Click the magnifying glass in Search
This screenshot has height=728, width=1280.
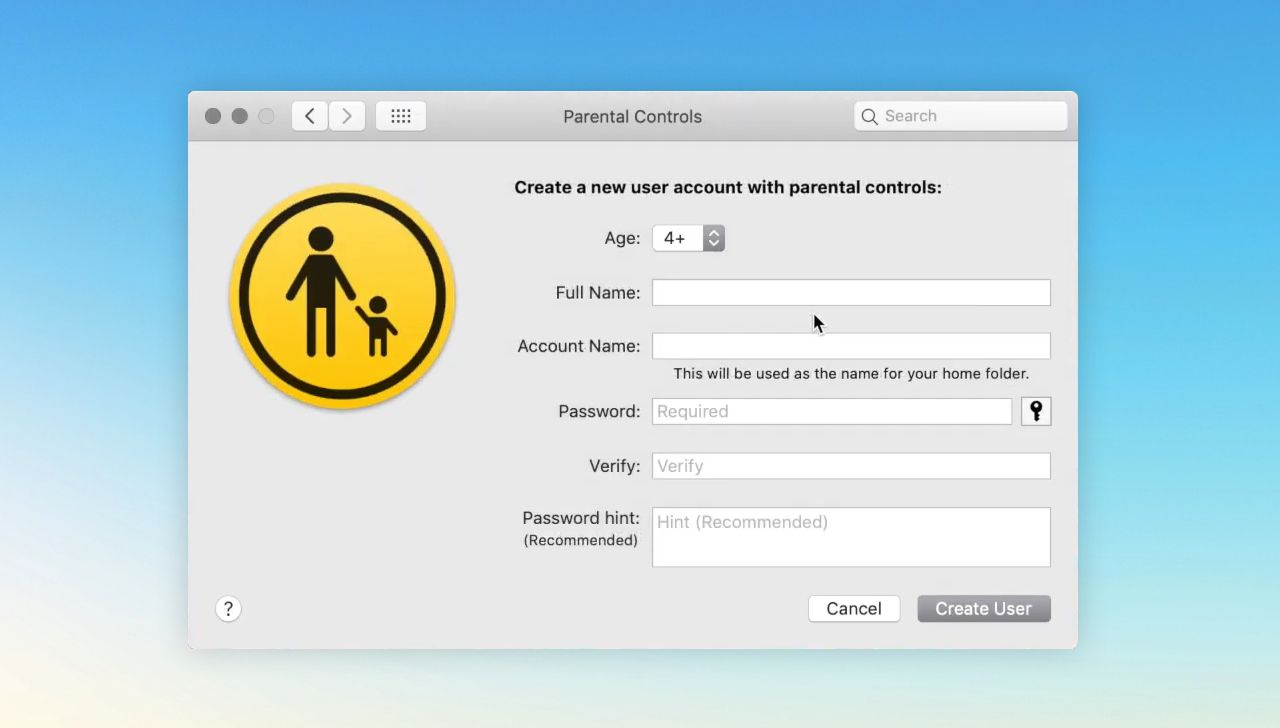[869, 116]
